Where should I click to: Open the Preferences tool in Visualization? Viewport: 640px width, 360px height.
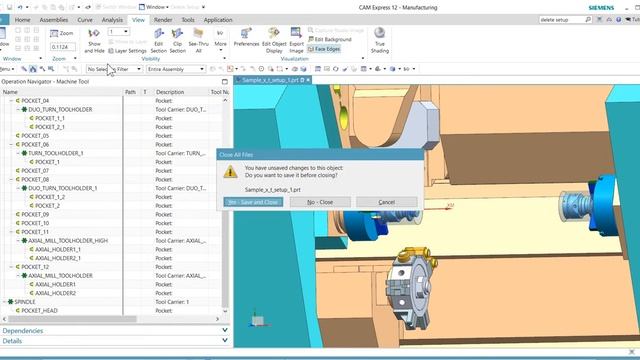(x=246, y=37)
